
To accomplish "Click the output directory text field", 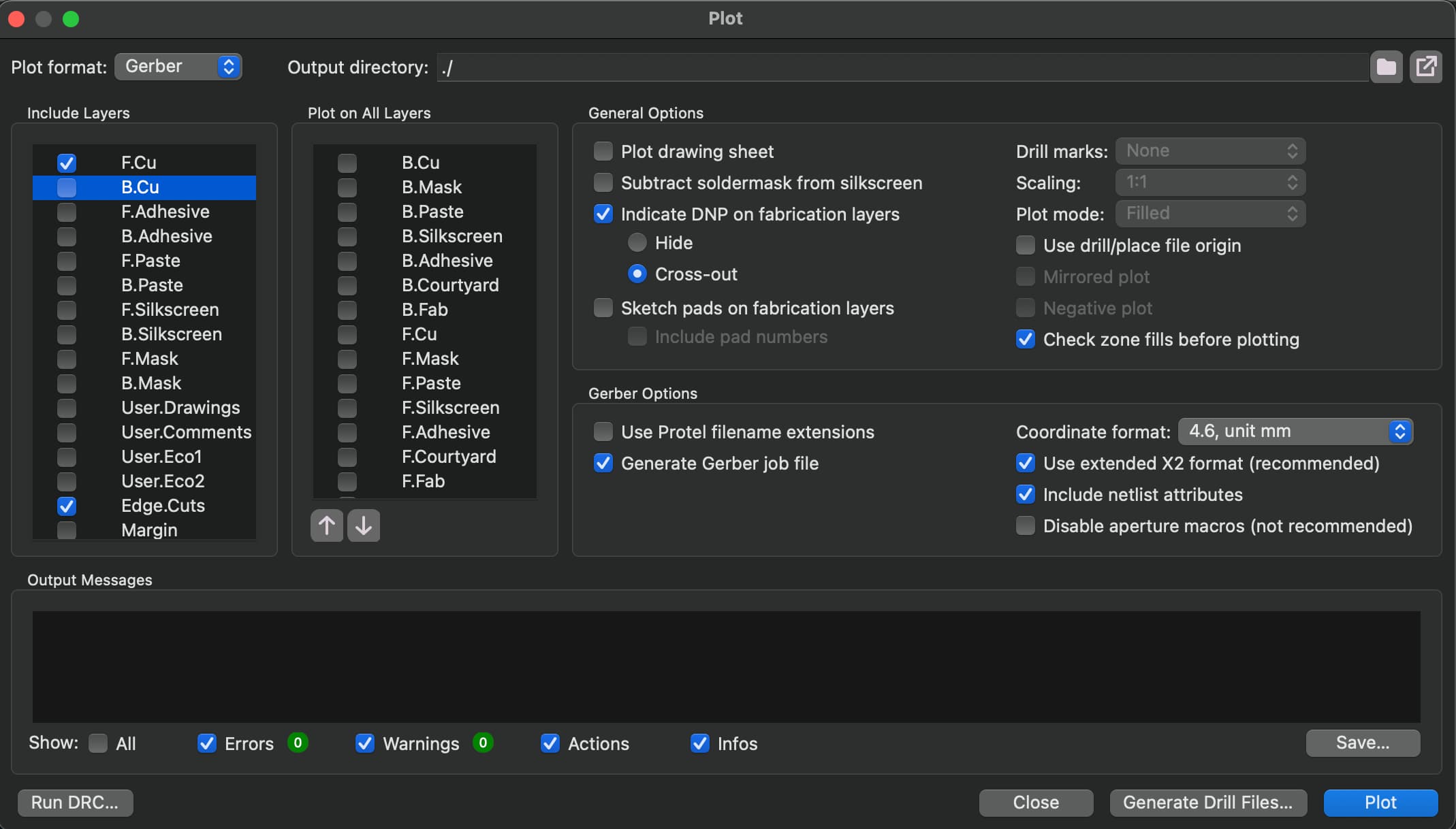I will coord(902,67).
